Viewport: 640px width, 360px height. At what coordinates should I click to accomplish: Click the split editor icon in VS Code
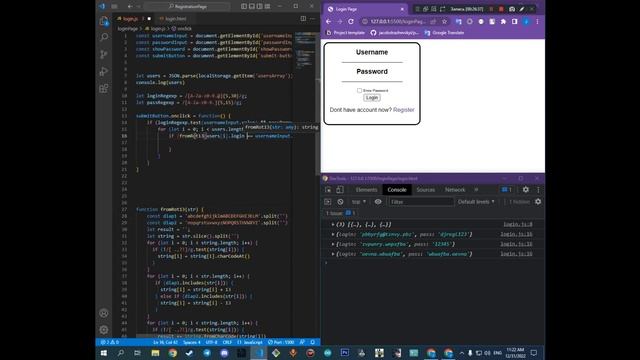coord(303,18)
